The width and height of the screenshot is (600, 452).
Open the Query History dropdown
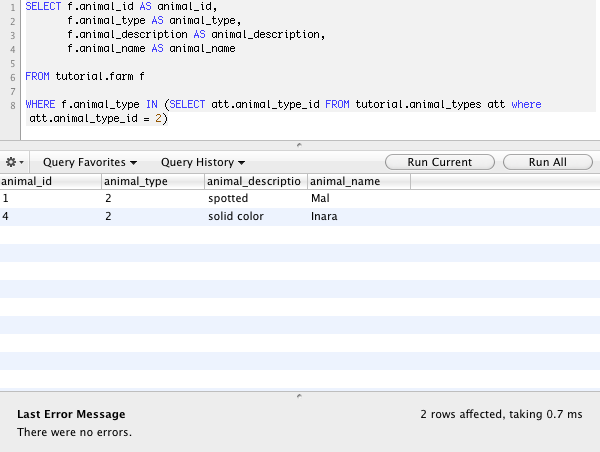click(x=203, y=162)
